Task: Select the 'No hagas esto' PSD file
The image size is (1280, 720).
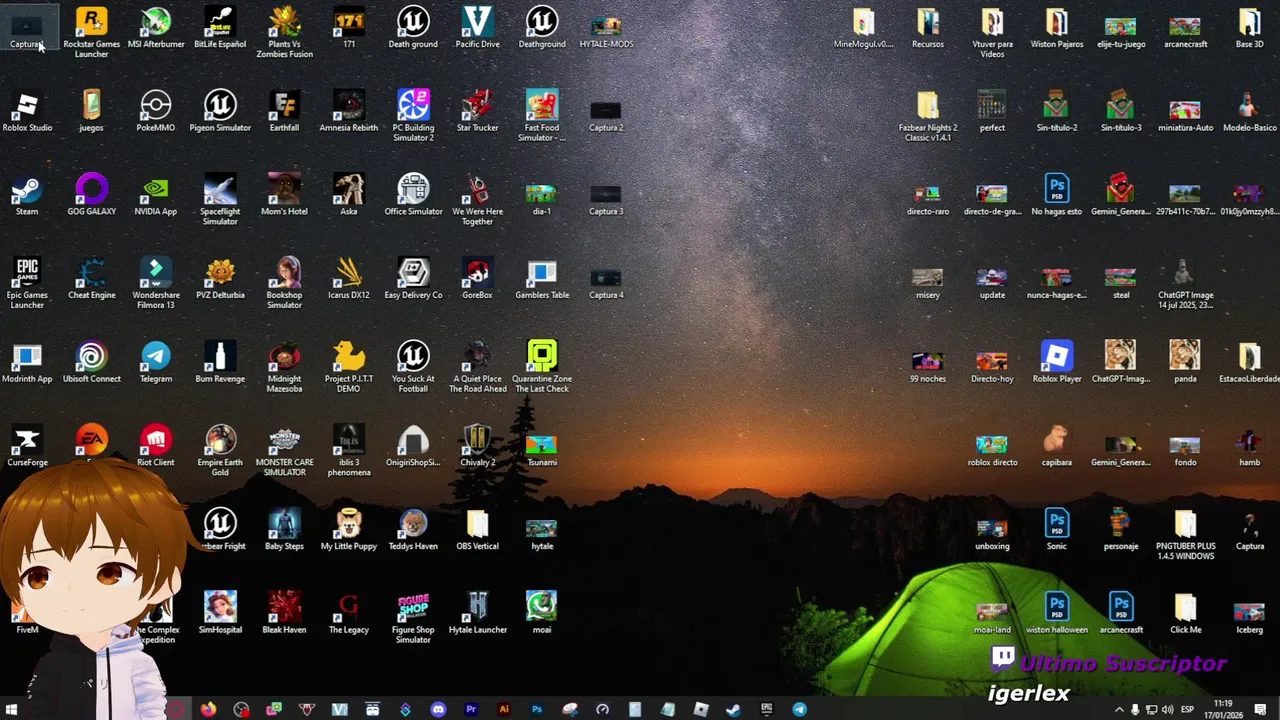Action: coord(1057,195)
